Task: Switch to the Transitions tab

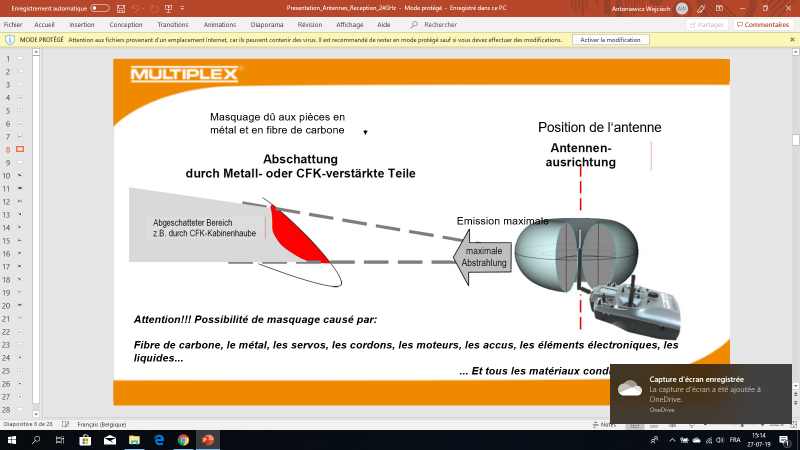Action: click(173, 24)
